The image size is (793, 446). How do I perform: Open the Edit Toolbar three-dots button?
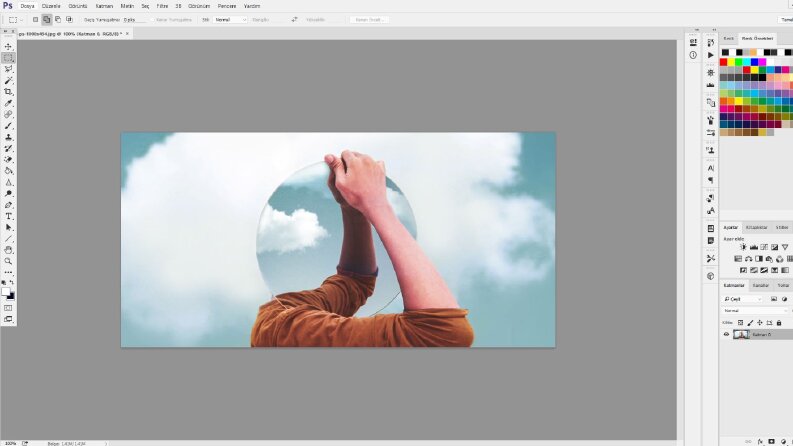[x=8, y=273]
